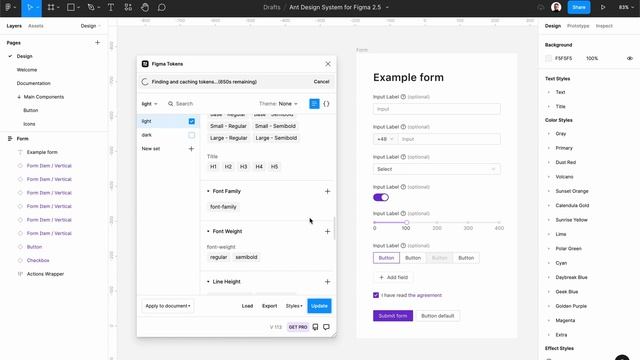This screenshot has width=640, height=360.
Task: Select the Text tool
Action: tap(111, 7)
